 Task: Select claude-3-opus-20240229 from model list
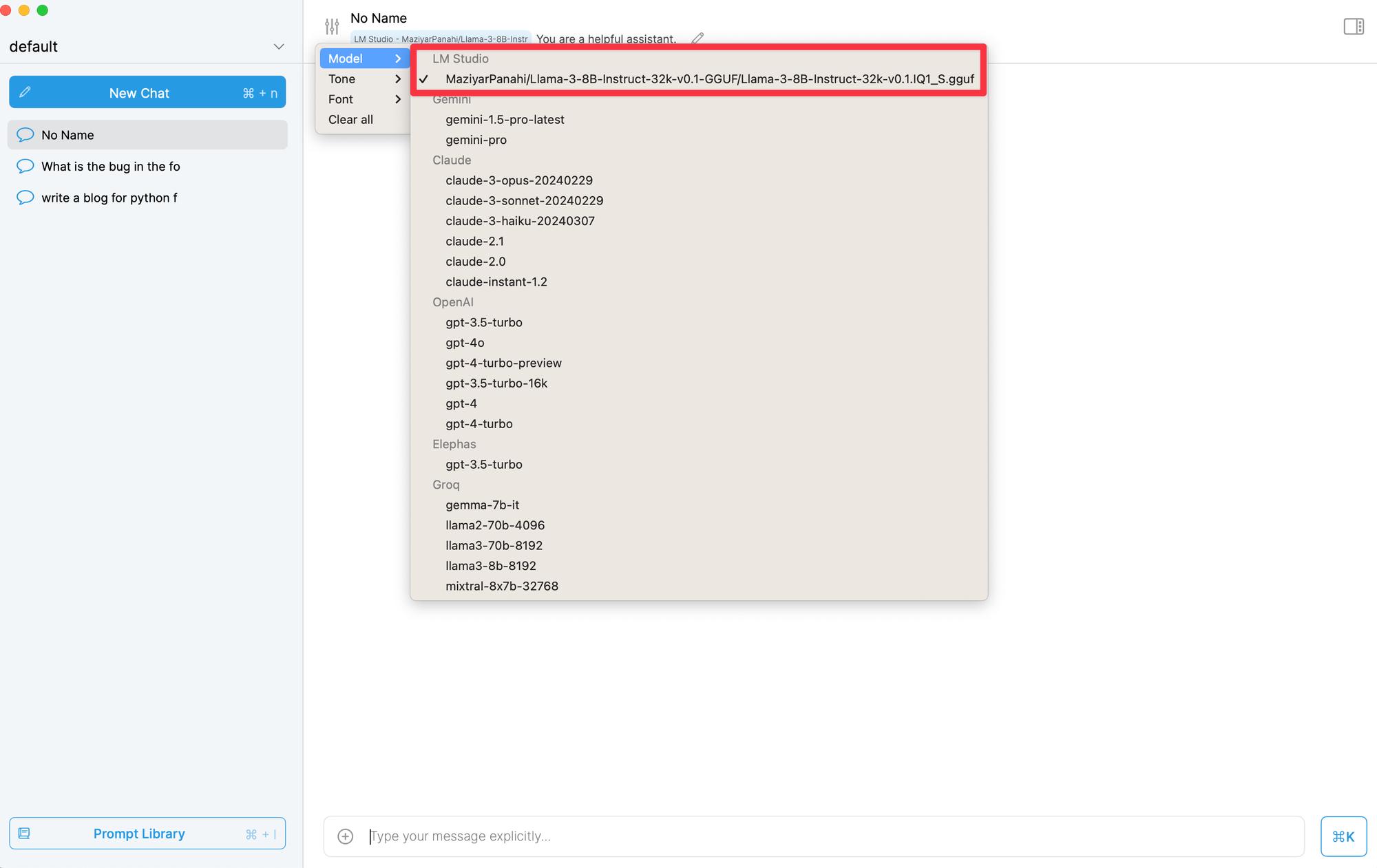click(x=519, y=180)
